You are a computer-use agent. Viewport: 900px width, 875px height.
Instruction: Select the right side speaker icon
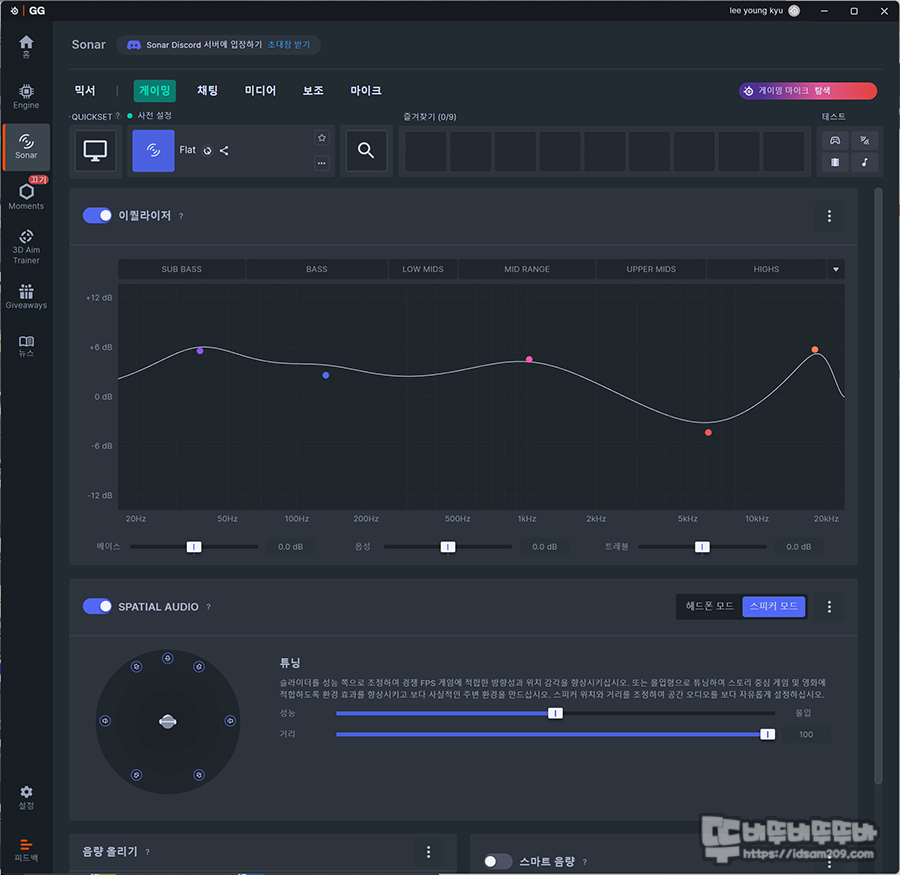coord(230,721)
